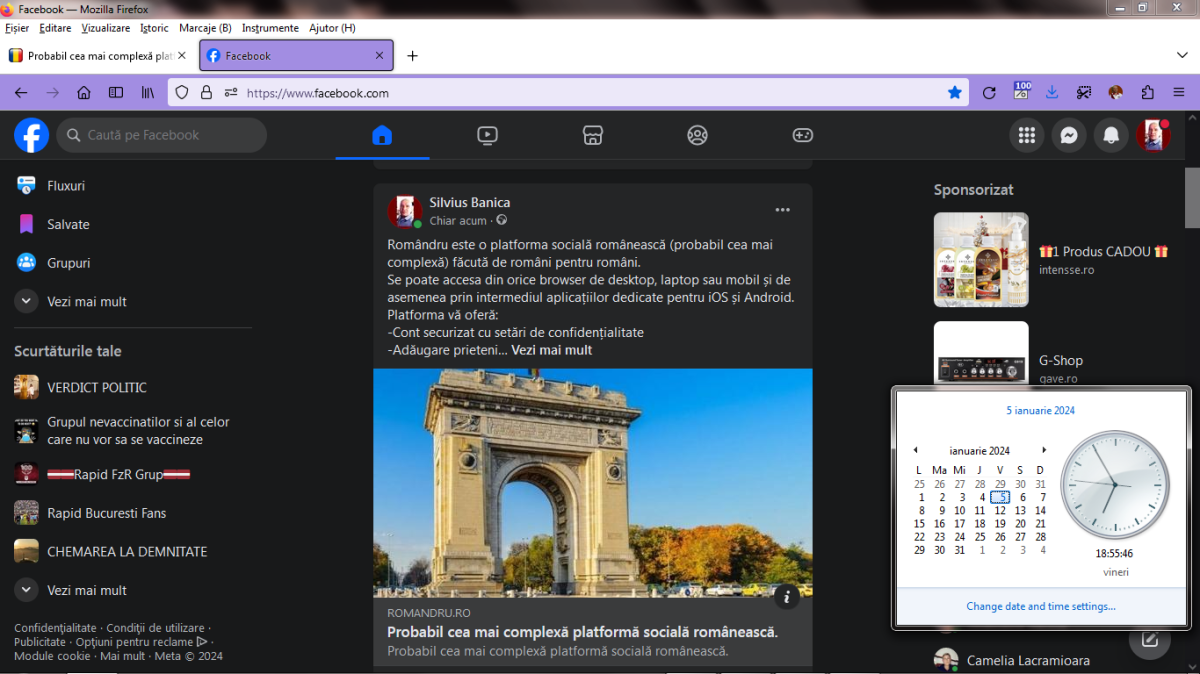This screenshot has height=674, width=1200.
Task: Open the Gaming controller icon
Action: click(803, 135)
